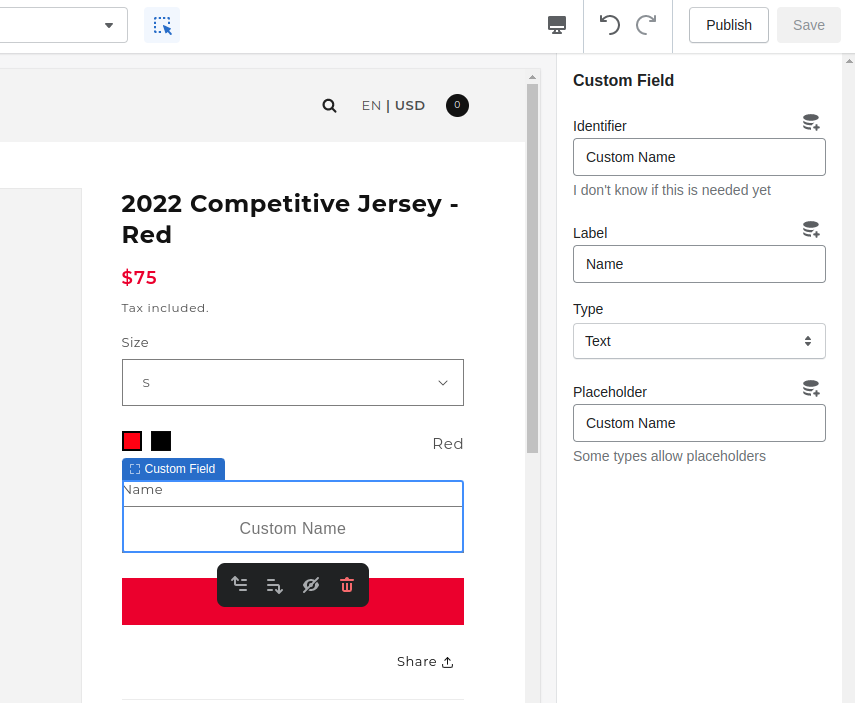This screenshot has height=703, width=855.
Task: Open the desktop preview mode icon
Action: [x=557, y=24]
